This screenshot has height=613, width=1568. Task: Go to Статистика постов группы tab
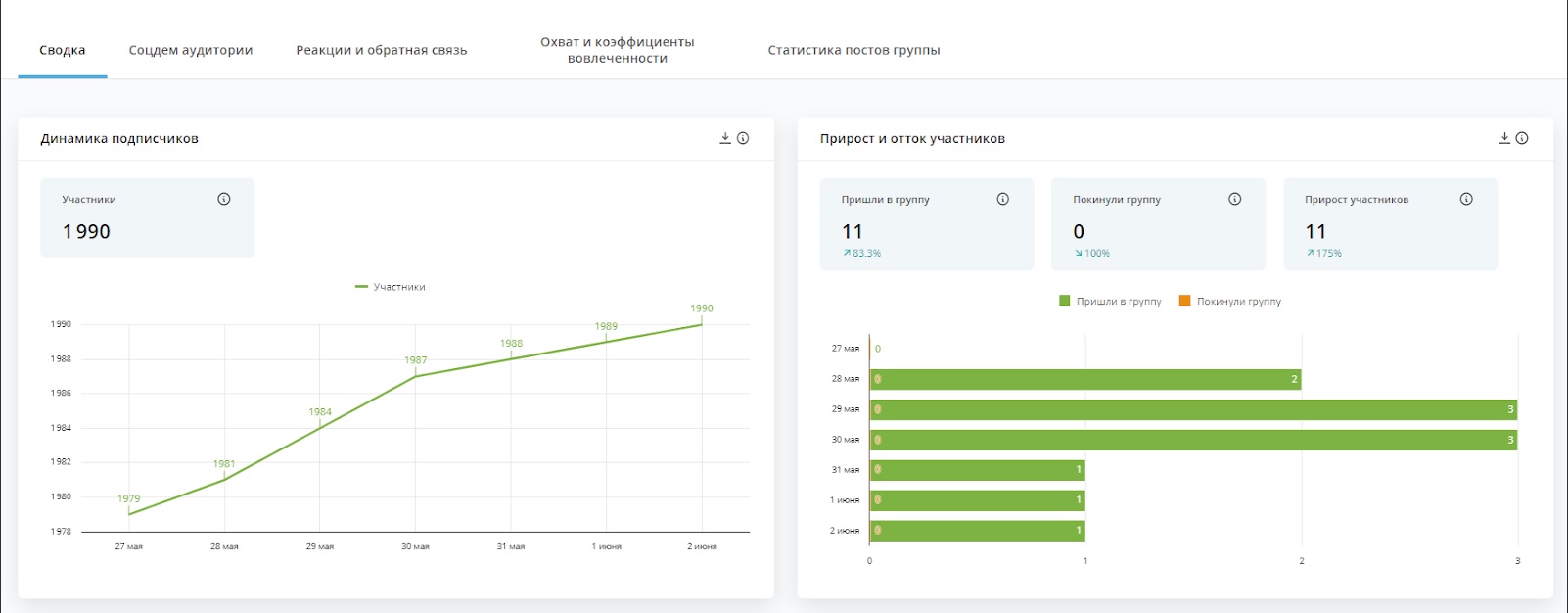(x=853, y=50)
